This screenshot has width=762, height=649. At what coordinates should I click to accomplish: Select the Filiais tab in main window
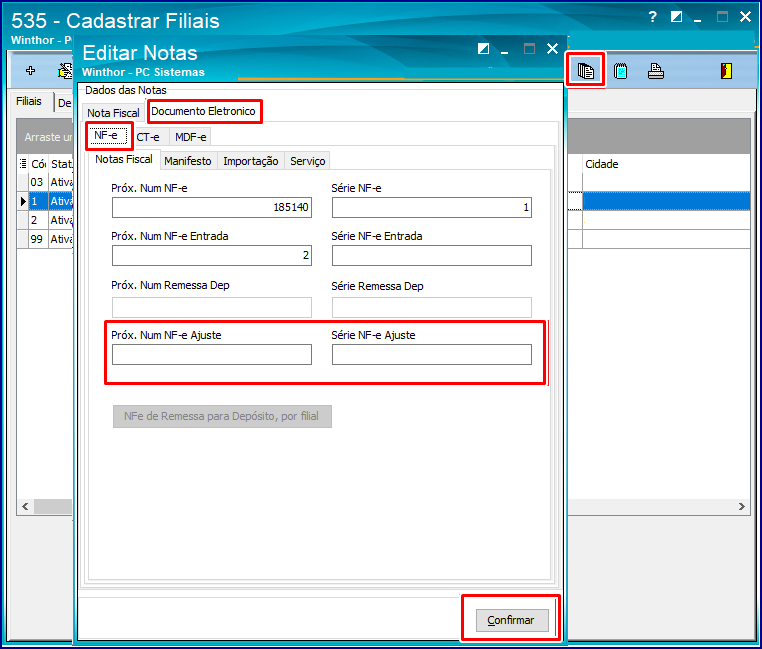click(x=29, y=101)
